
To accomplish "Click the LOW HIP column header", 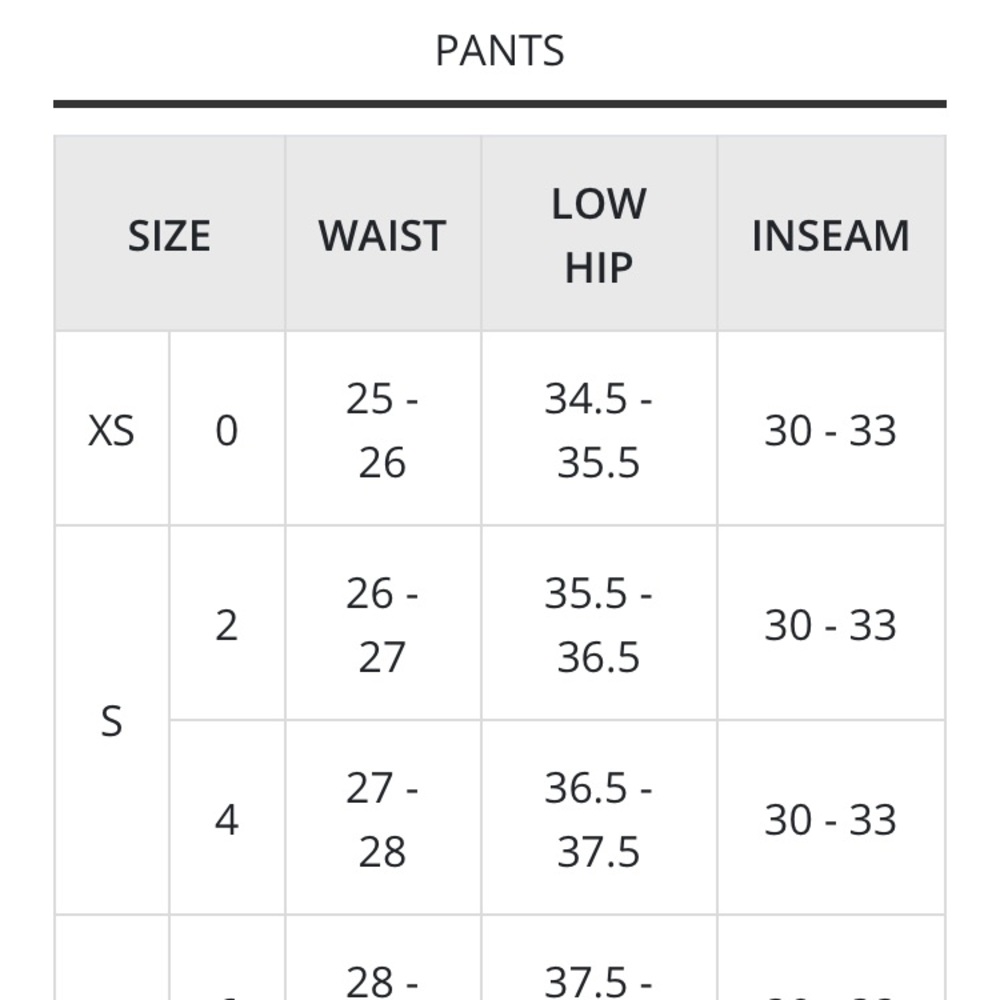I will [x=599, y=233].
